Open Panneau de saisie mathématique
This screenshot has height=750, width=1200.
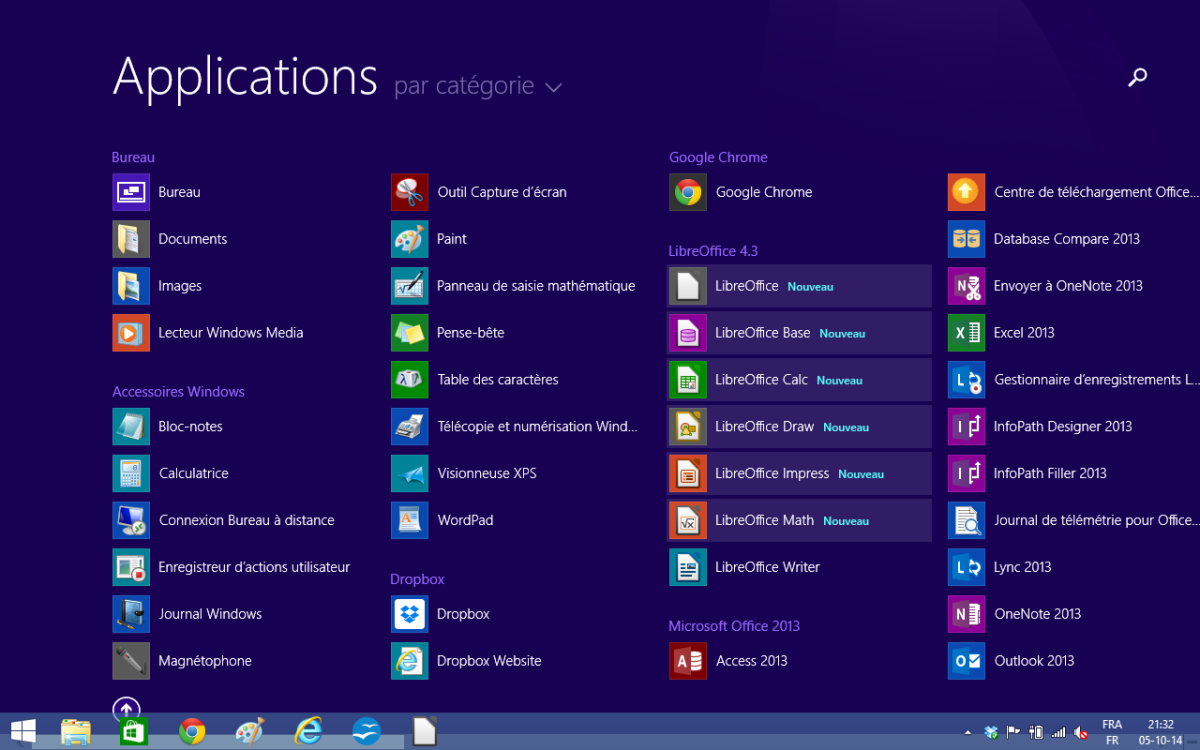(x=513, y=286)
